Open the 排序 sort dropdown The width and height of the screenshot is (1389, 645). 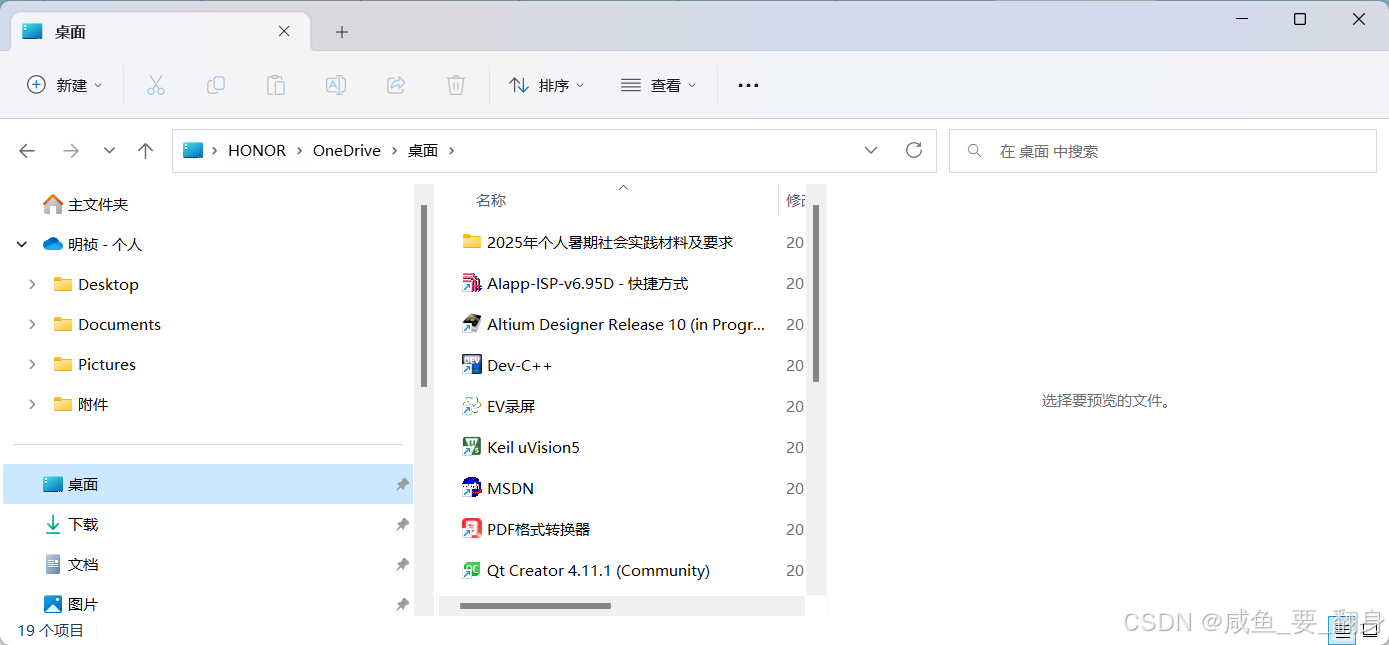546,86
